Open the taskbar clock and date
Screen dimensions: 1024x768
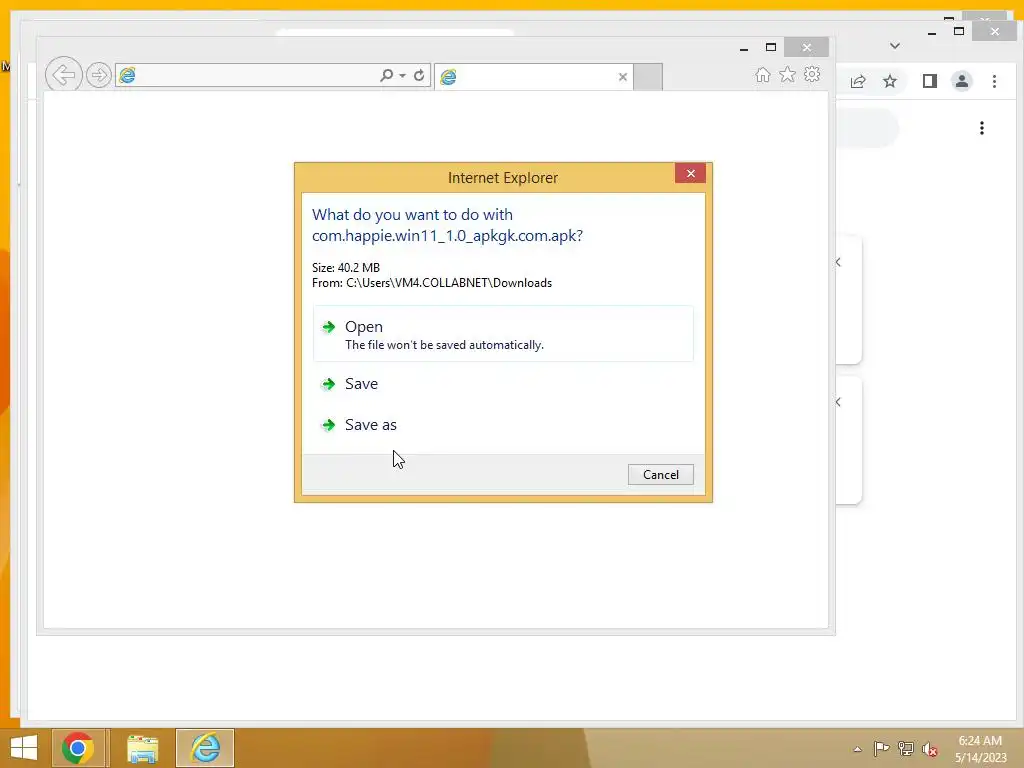[x=980, y=749]
